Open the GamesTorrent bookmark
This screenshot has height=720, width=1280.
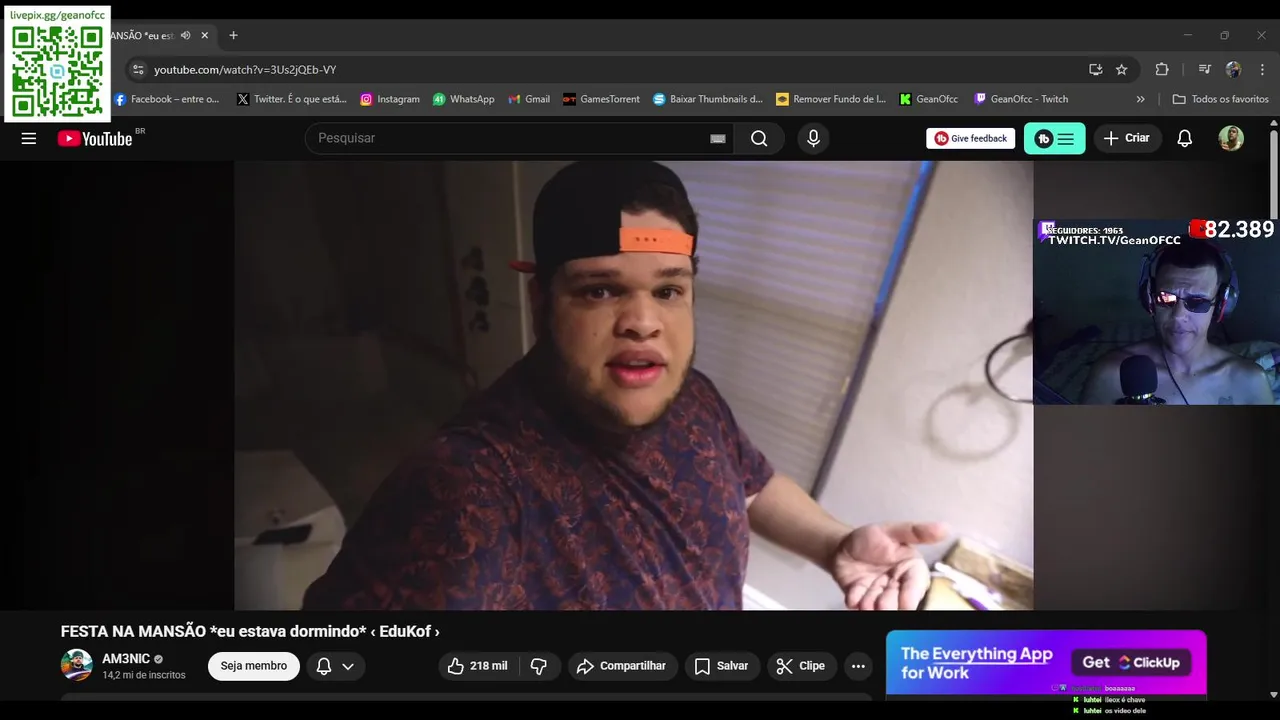(601, 99)
